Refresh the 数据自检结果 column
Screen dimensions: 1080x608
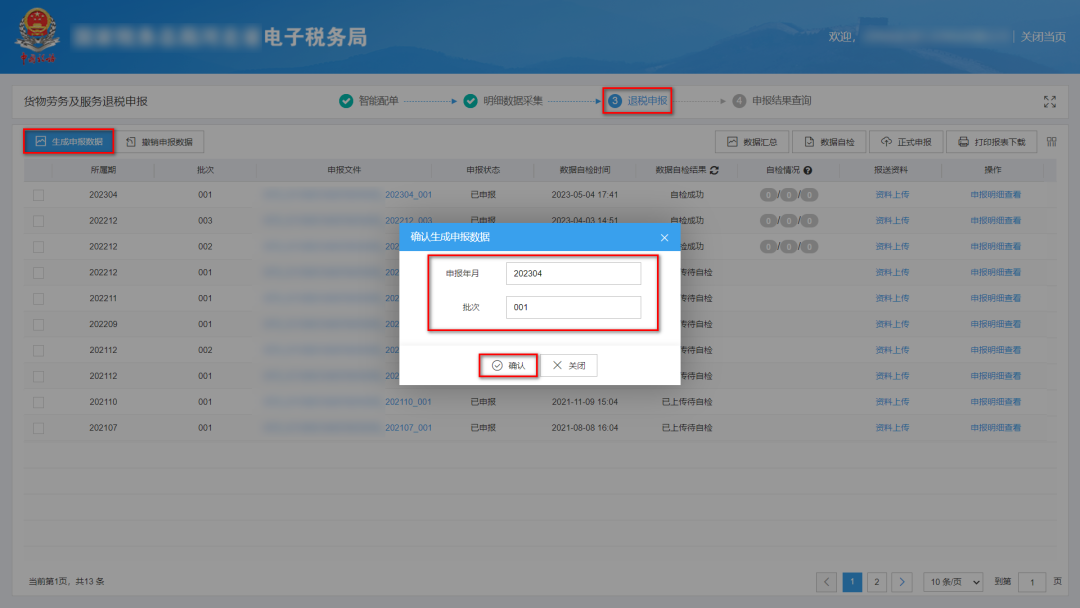(714, 170)
